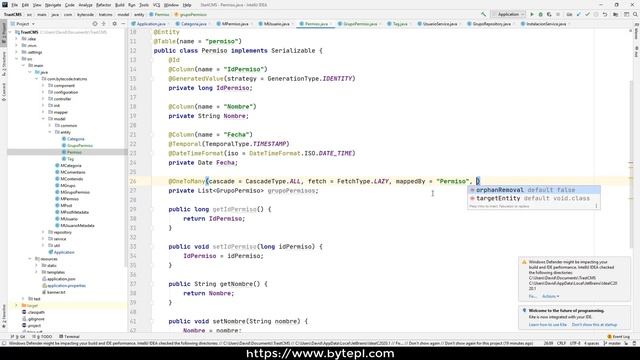Click the VCS update project icon
The height and width of the screenshot is (360, 640).
[x=578, y=14]
